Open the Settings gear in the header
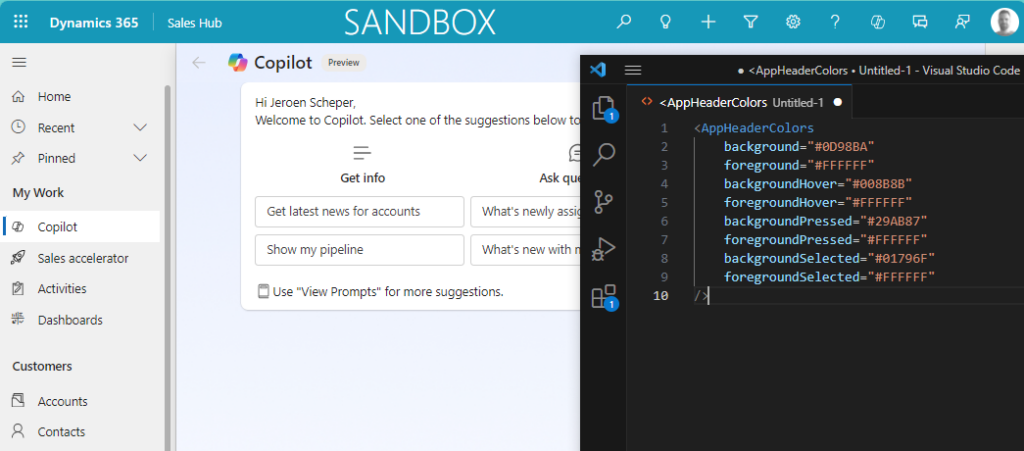This screenshot has height=451, width=1024. click(x=793, y=22)
